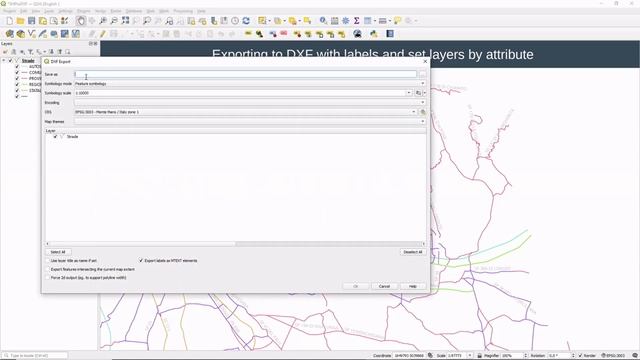Open the Symbology scale dropdown
The image size is (640, 360).
point(409,93)
